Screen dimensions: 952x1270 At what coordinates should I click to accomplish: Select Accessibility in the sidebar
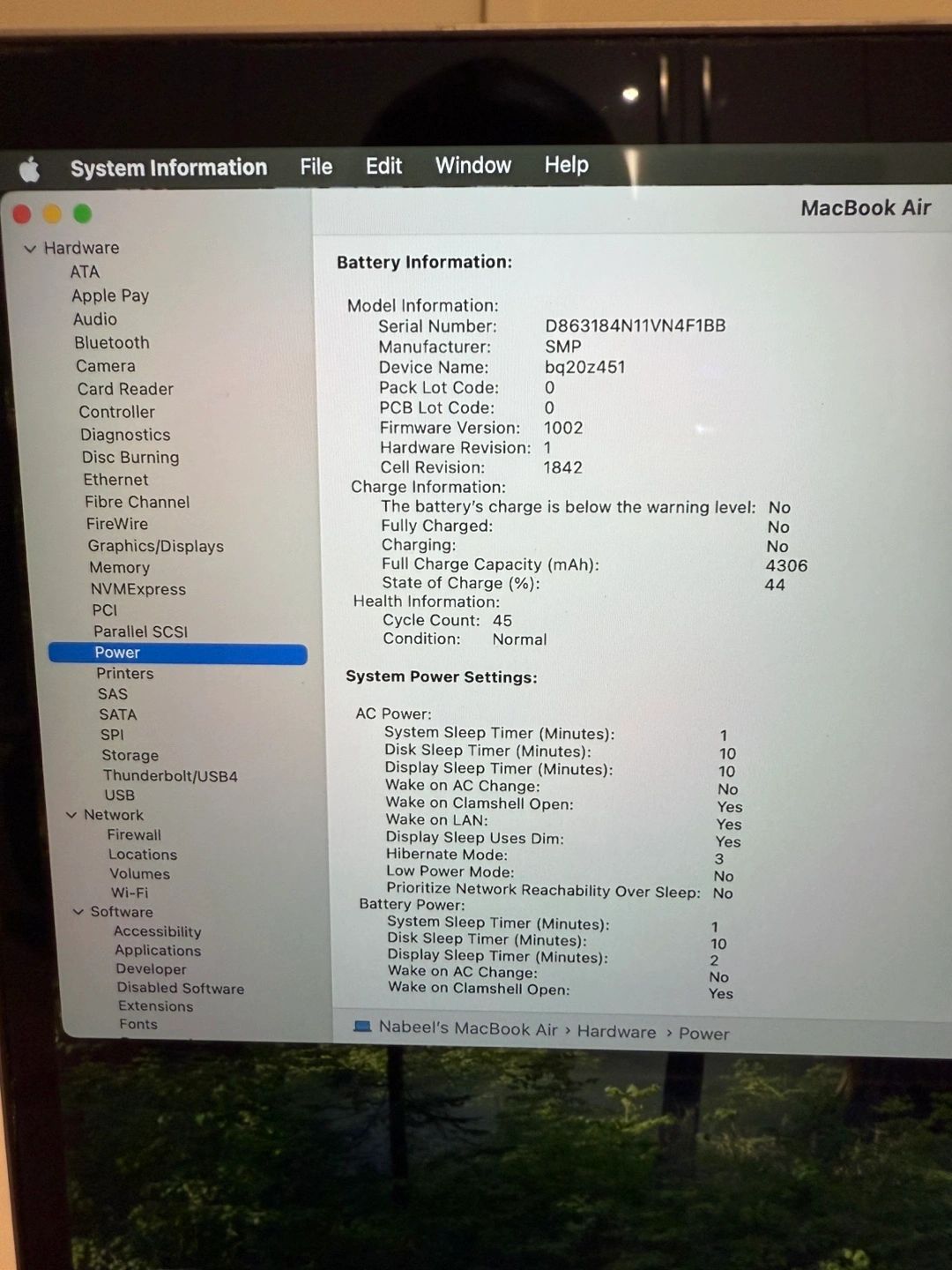(x=157, y=931)
